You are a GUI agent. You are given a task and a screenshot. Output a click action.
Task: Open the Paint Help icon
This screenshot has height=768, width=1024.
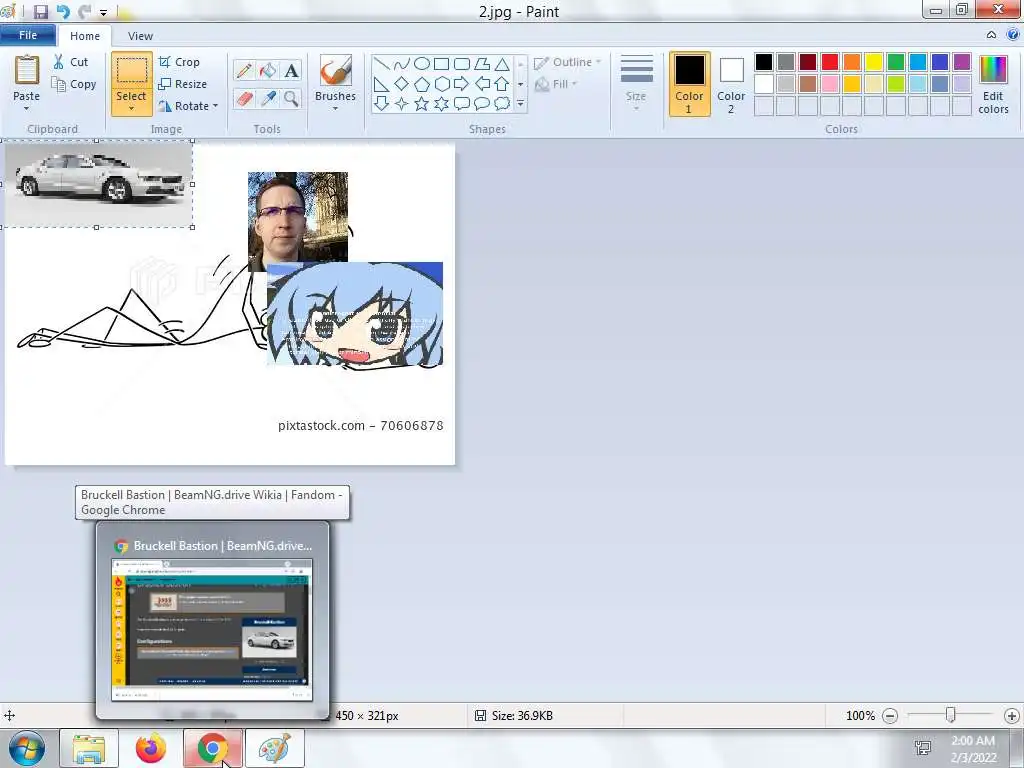click(x=1012, y=35)
